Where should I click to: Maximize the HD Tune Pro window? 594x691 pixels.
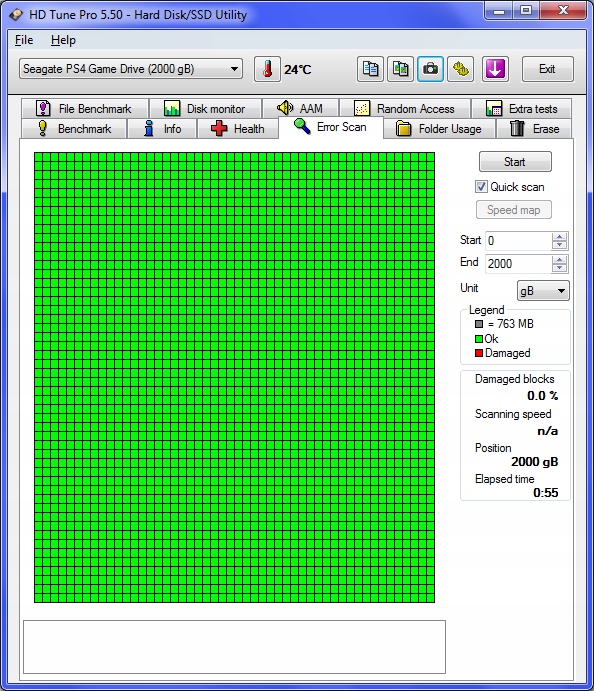(x=526, y=11)
